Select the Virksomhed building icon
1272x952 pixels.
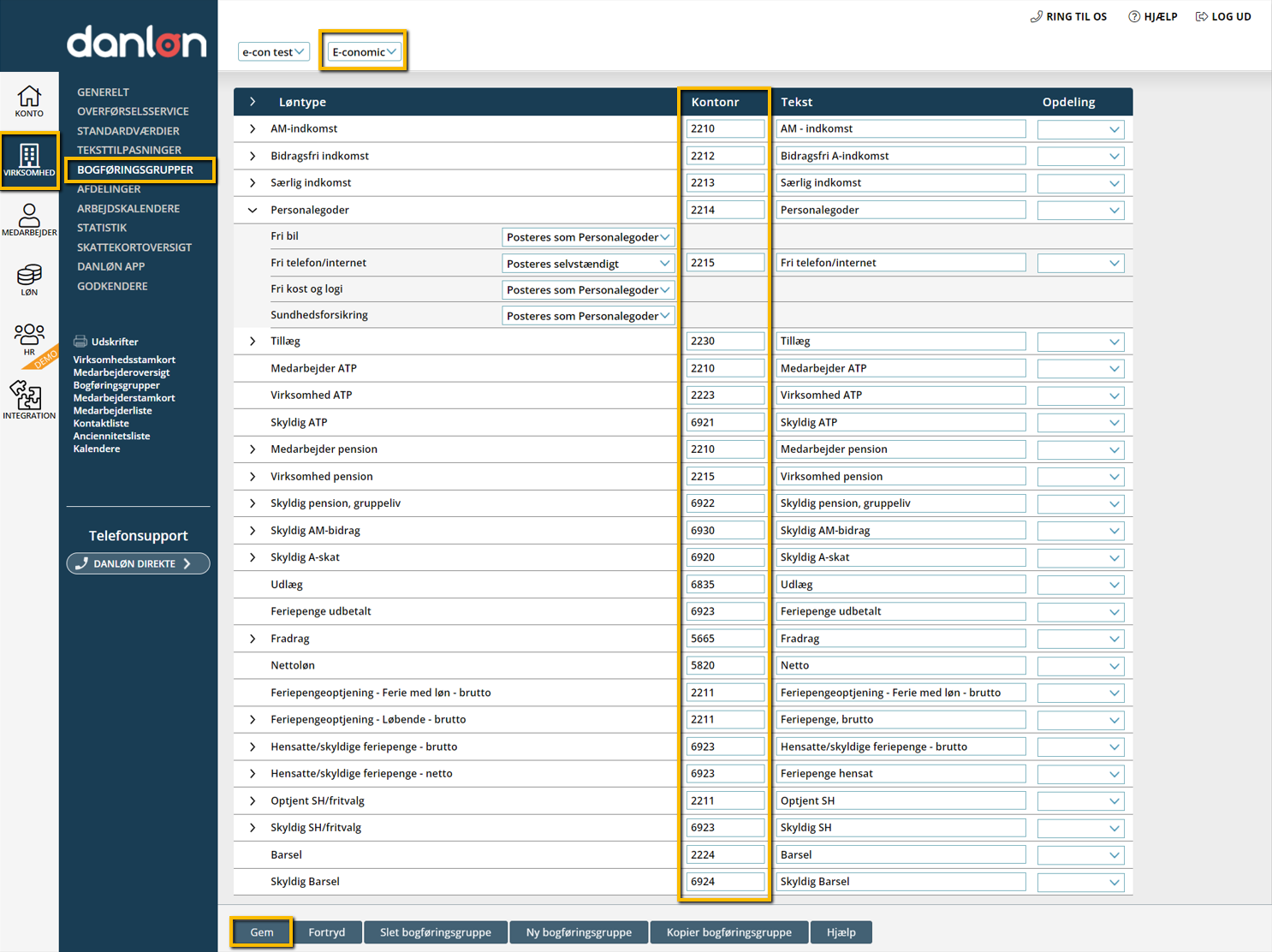click(x=29, y=157)
